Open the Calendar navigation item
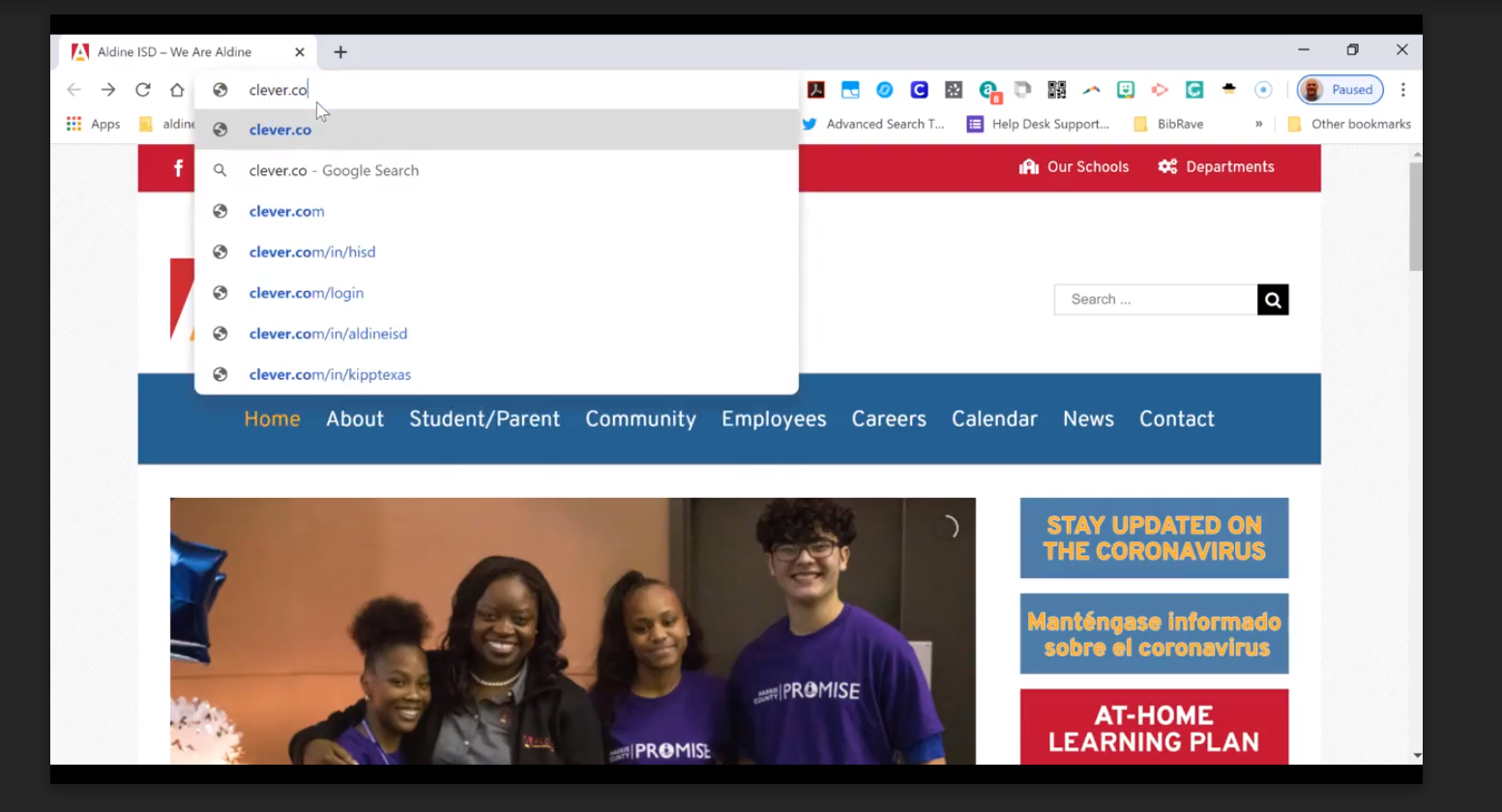Screen dimensions: 1502x812 click(x=994, y=419)
